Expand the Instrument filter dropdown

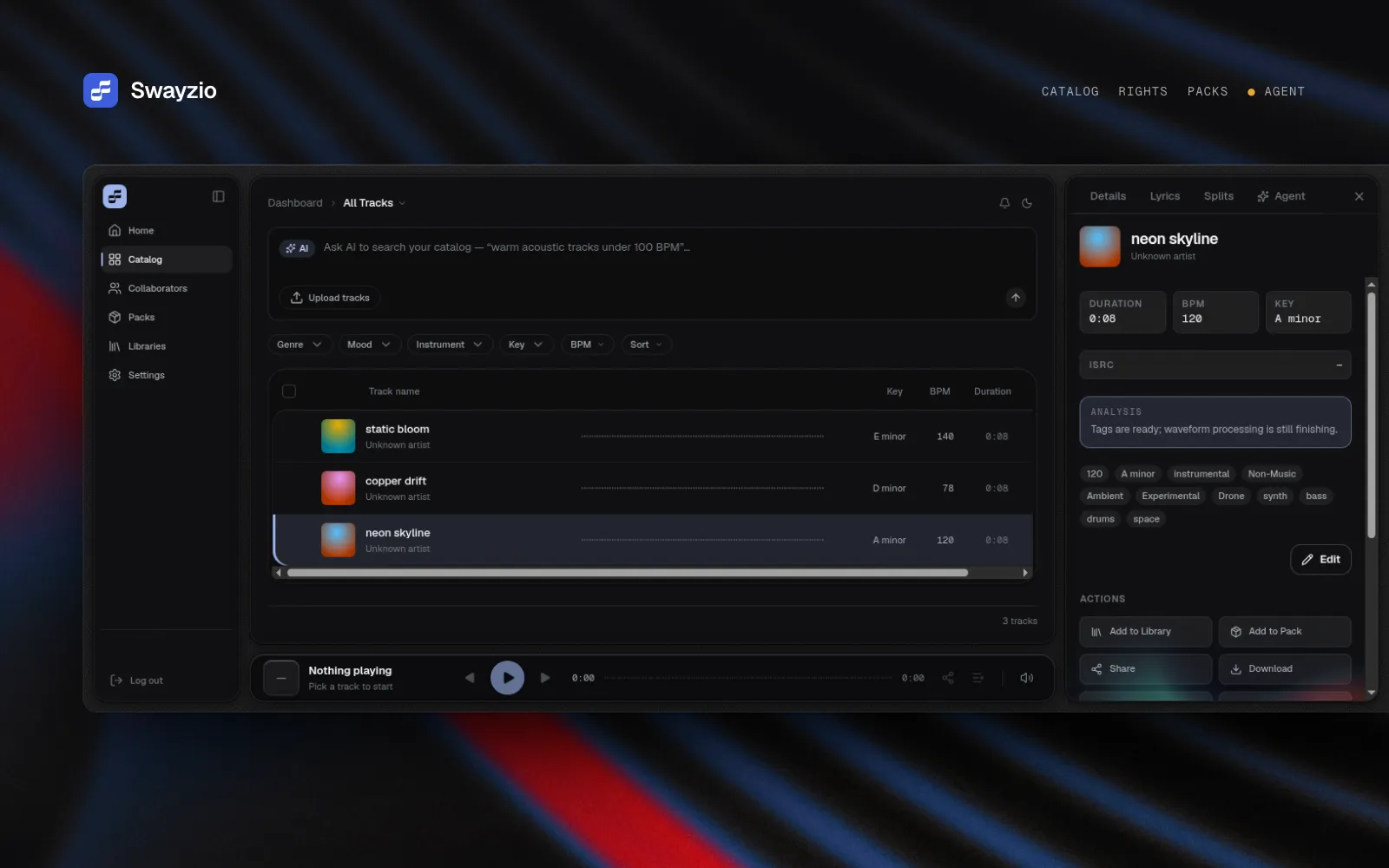[450, 345]
